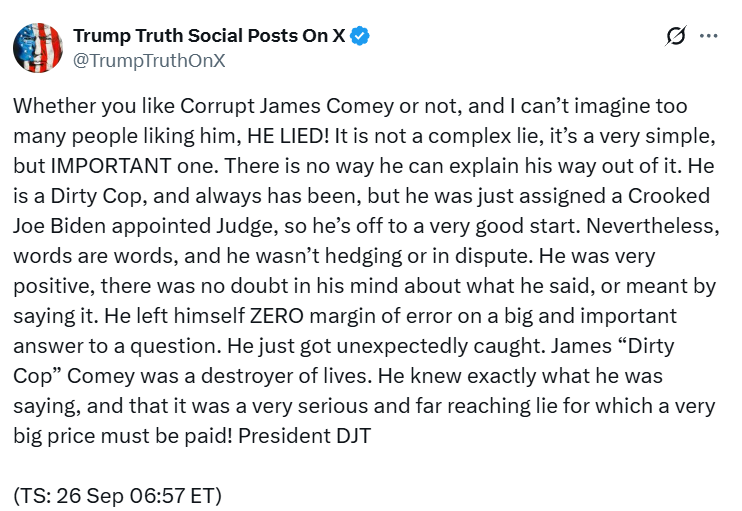
Task: Open the flag-themed profile avatar
Action: tap(38, 48)
